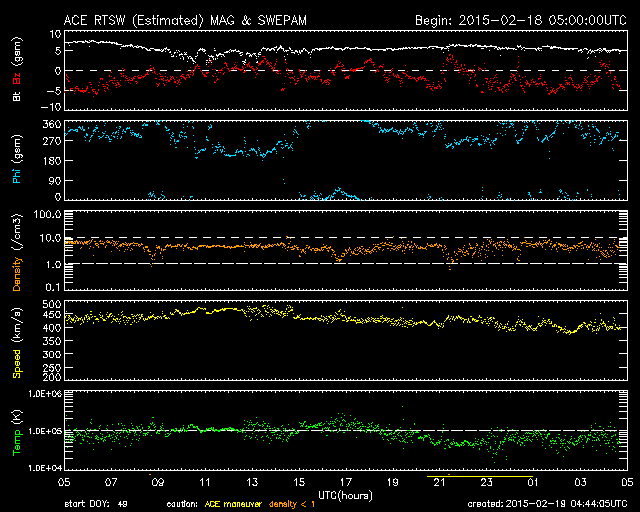
Task: Click the yellow maneuver bar on time axis
Action: (474, 477)
